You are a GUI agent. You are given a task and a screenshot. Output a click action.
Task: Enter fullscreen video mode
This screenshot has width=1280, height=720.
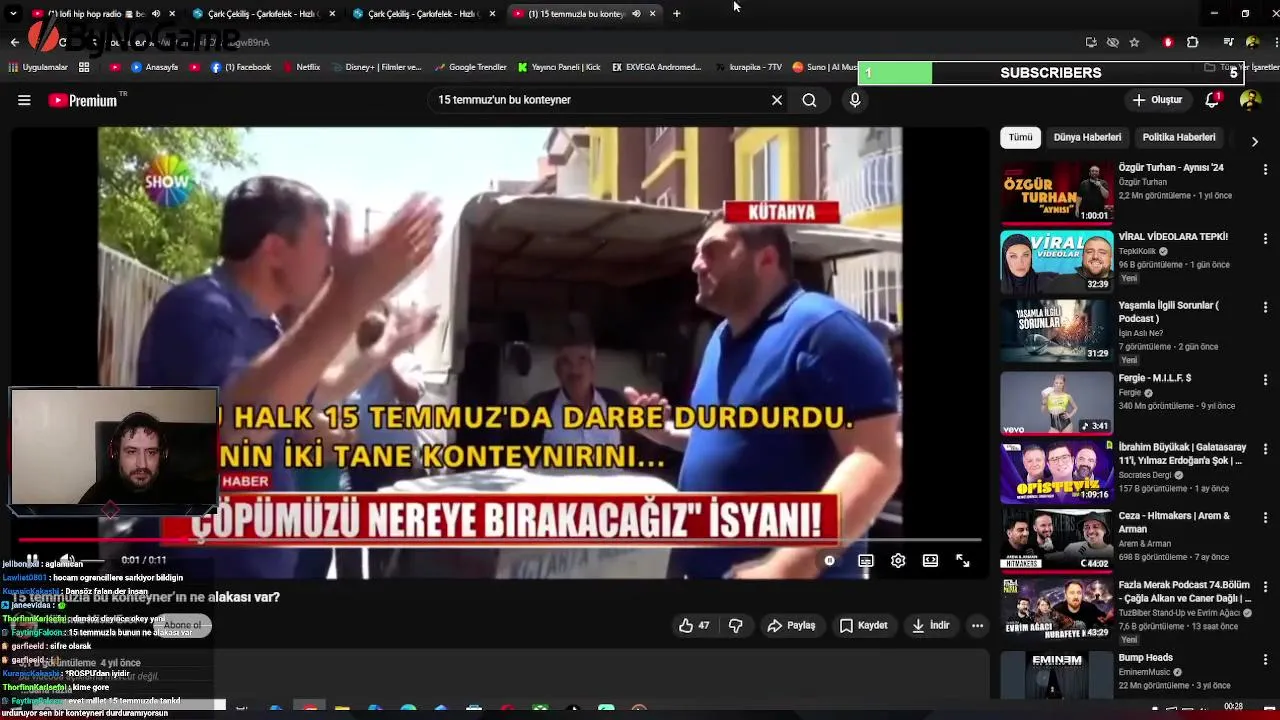962,561
